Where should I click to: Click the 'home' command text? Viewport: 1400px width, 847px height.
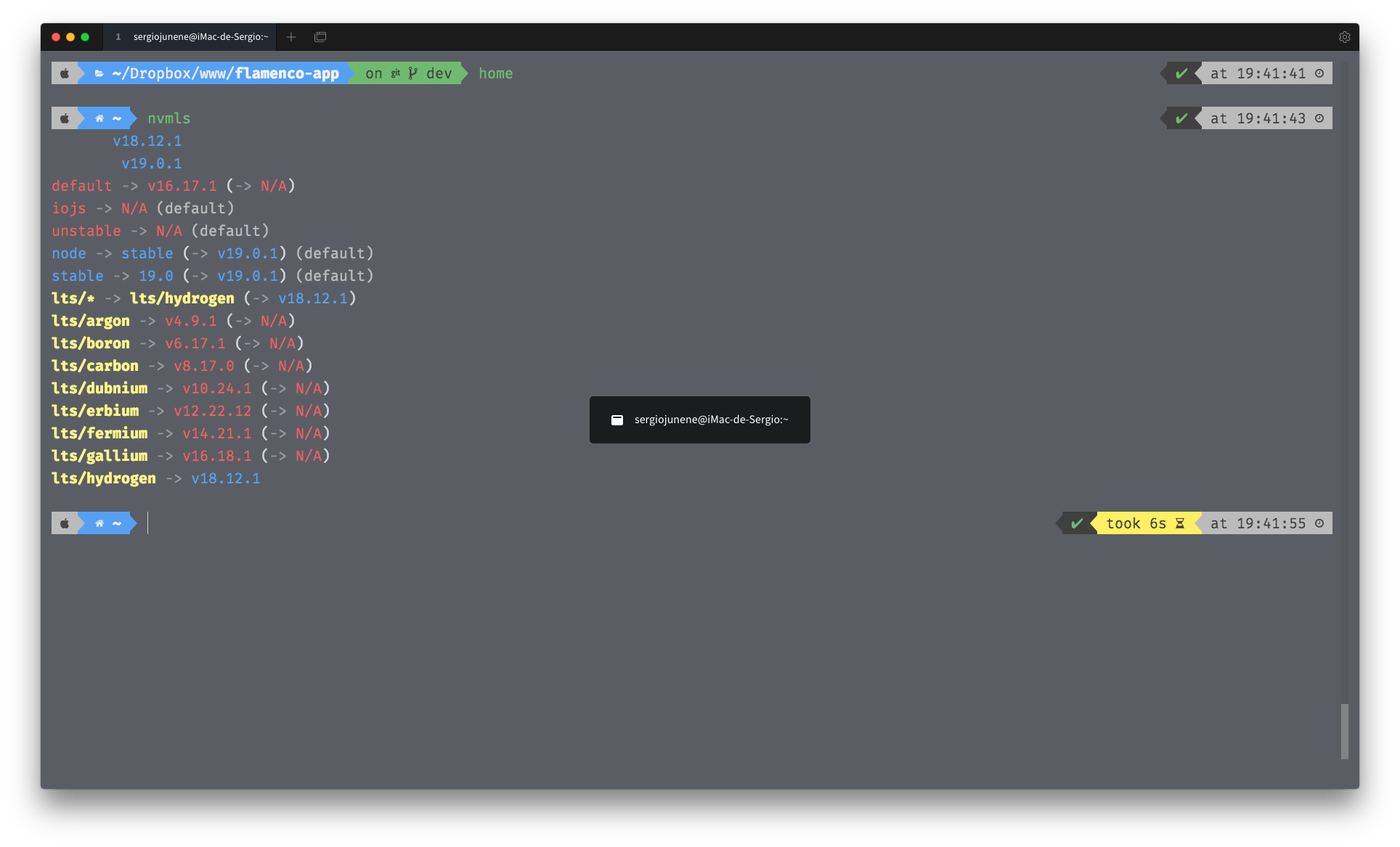point(496,73)
